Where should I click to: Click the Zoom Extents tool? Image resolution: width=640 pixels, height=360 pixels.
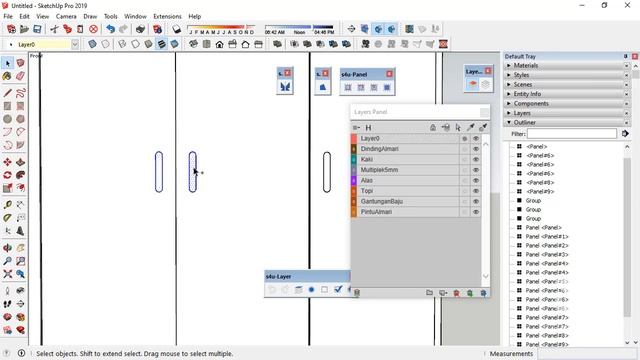[x=7, y=274]
